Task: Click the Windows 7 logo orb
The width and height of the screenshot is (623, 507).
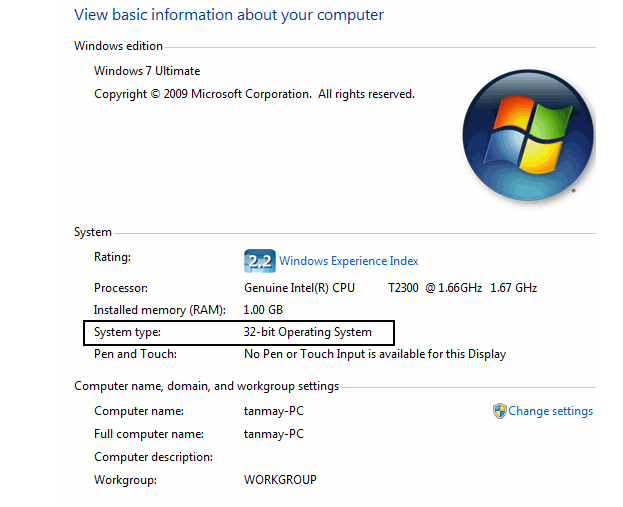Action: (x=528, y=135)
